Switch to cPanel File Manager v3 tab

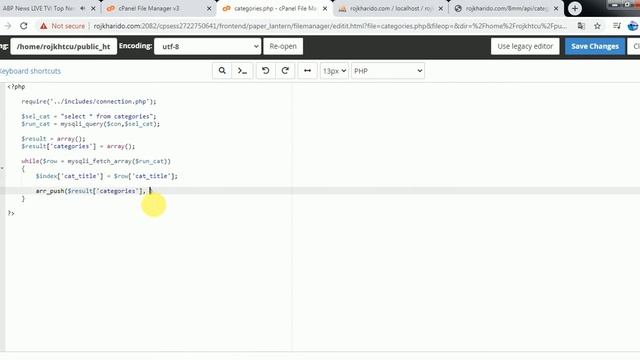click(x=149, y=8)
